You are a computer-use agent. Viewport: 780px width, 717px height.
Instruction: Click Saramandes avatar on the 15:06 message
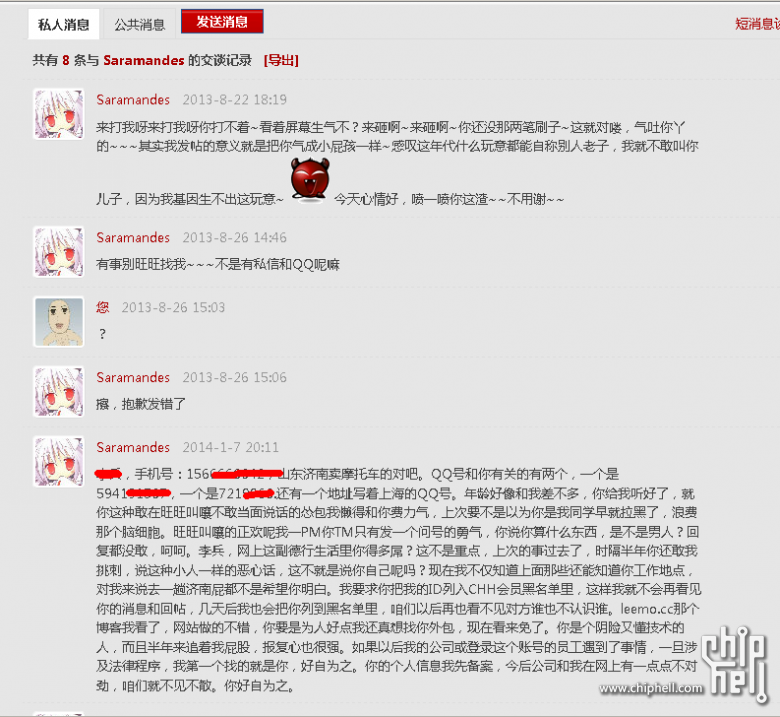coord(59,392)
